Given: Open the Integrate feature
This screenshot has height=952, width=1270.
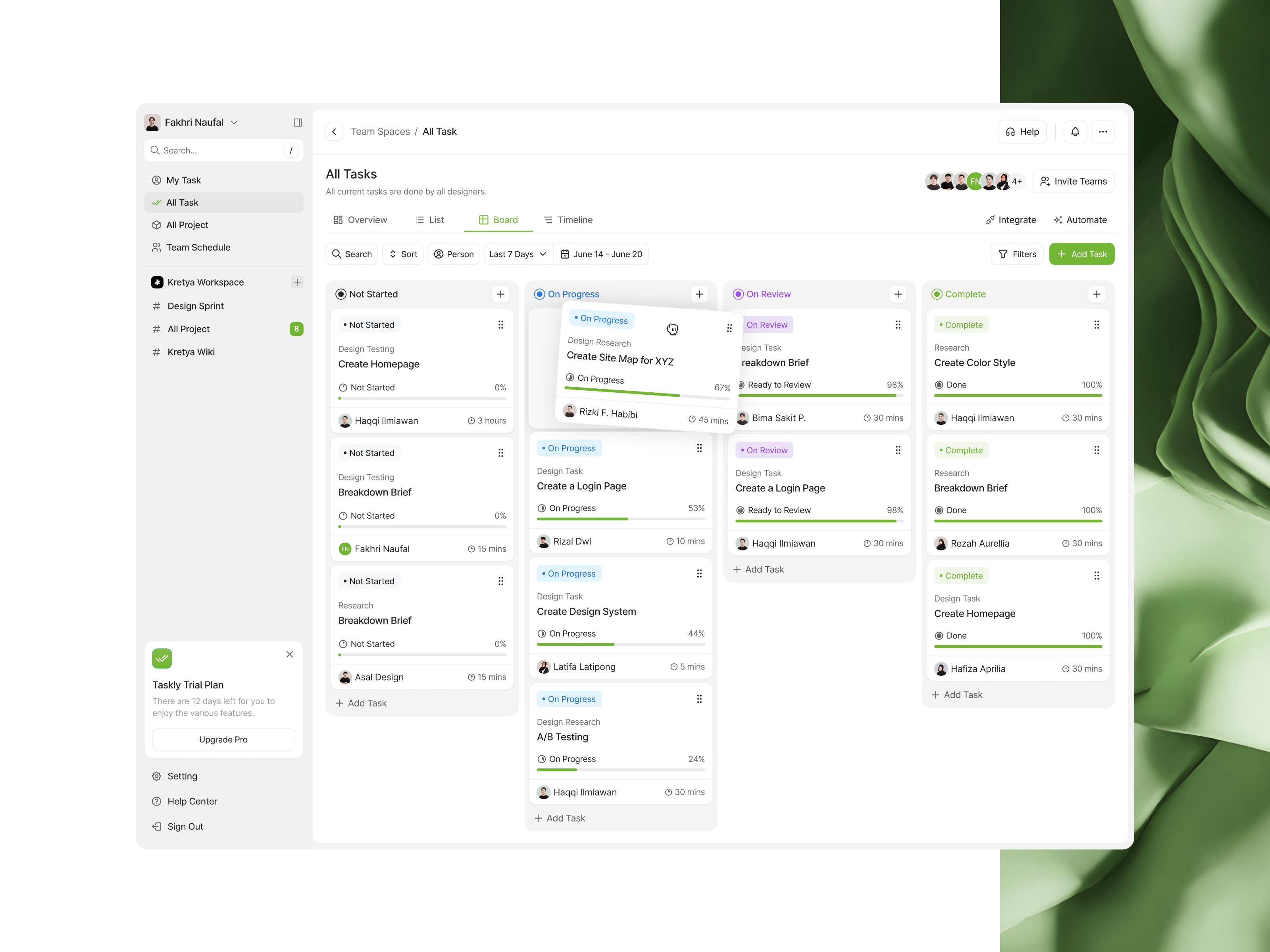Looking at the screenshot, I should 1011,220.
